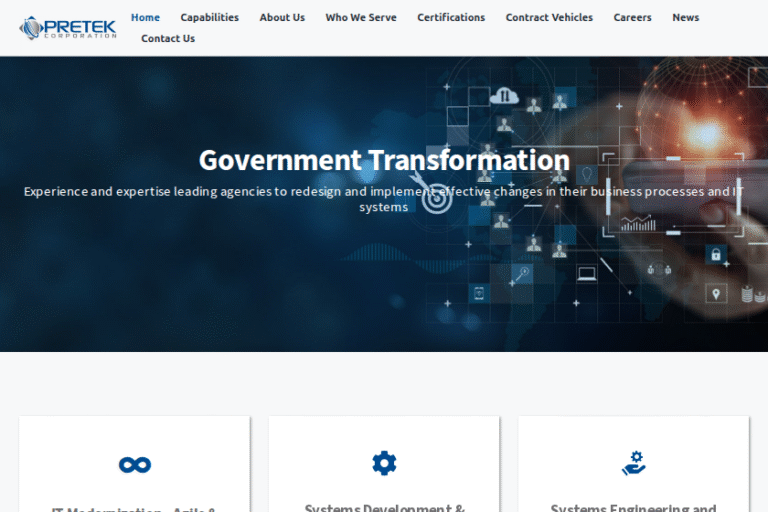This screenshot has width=768, height=512.
Task: Open the IT Modernization card title
Action: point(134,508)
